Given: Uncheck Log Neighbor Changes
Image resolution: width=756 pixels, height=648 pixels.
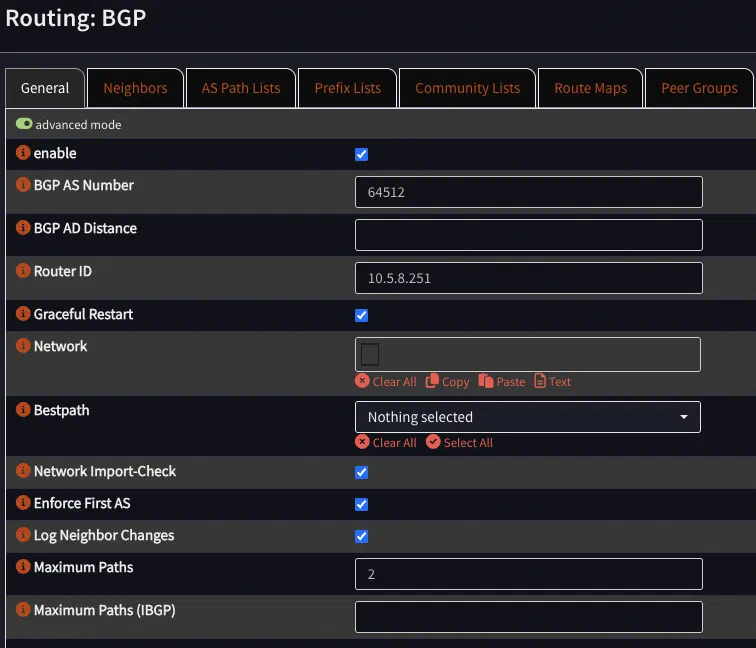Looking at the screenshot, I should click(x=361, y=537).
